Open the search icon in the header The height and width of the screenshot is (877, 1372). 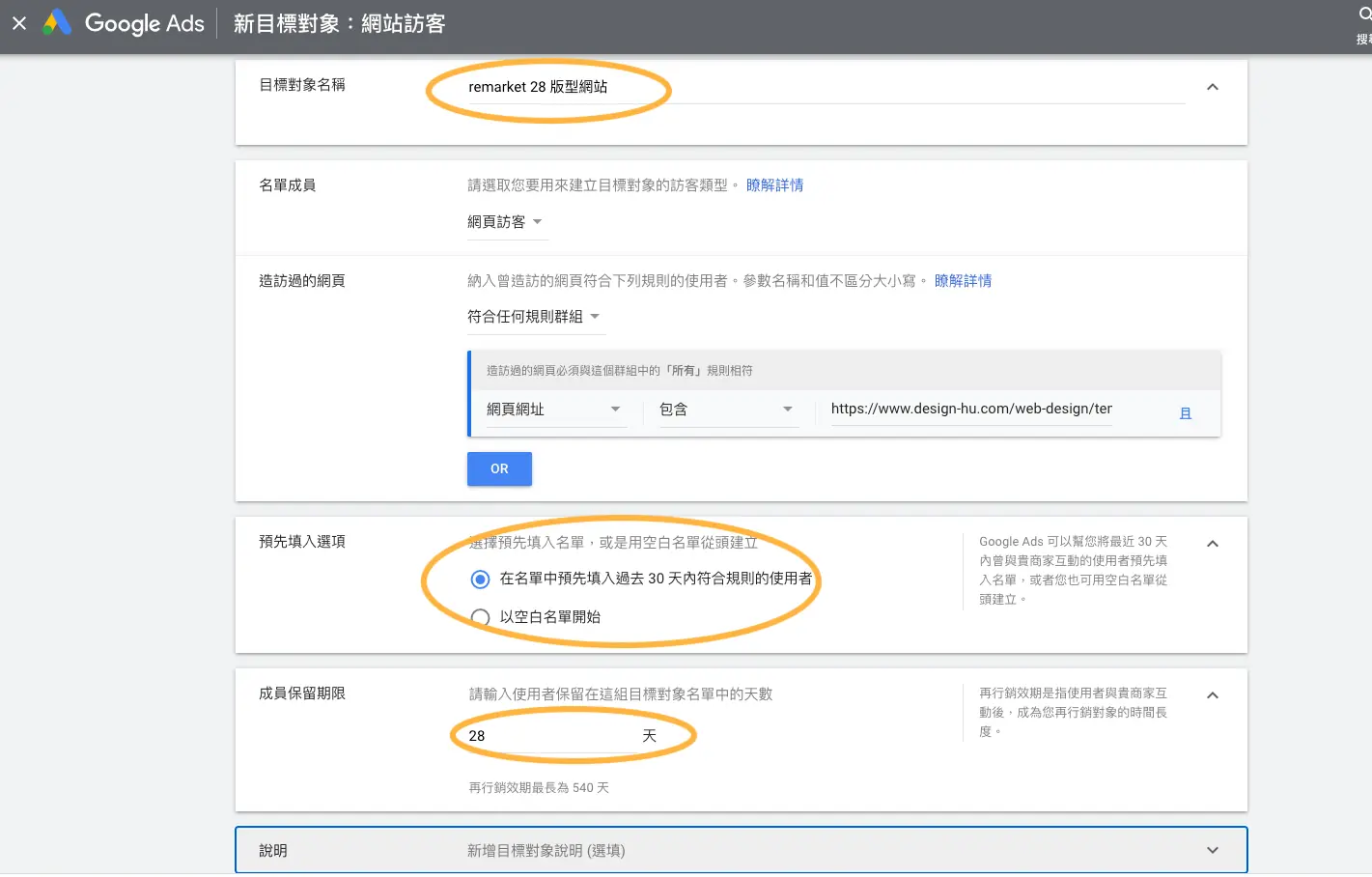pyautogui.click(x=1365, y=14)
